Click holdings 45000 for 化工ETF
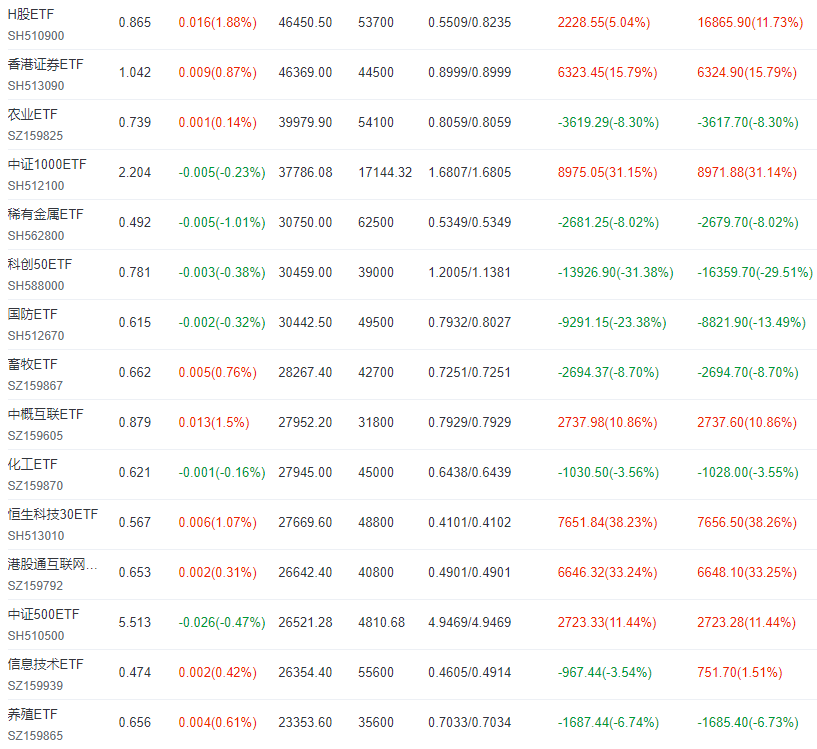Screen dimensions: 817x749 pyautogui.click(x=376, y=473)
